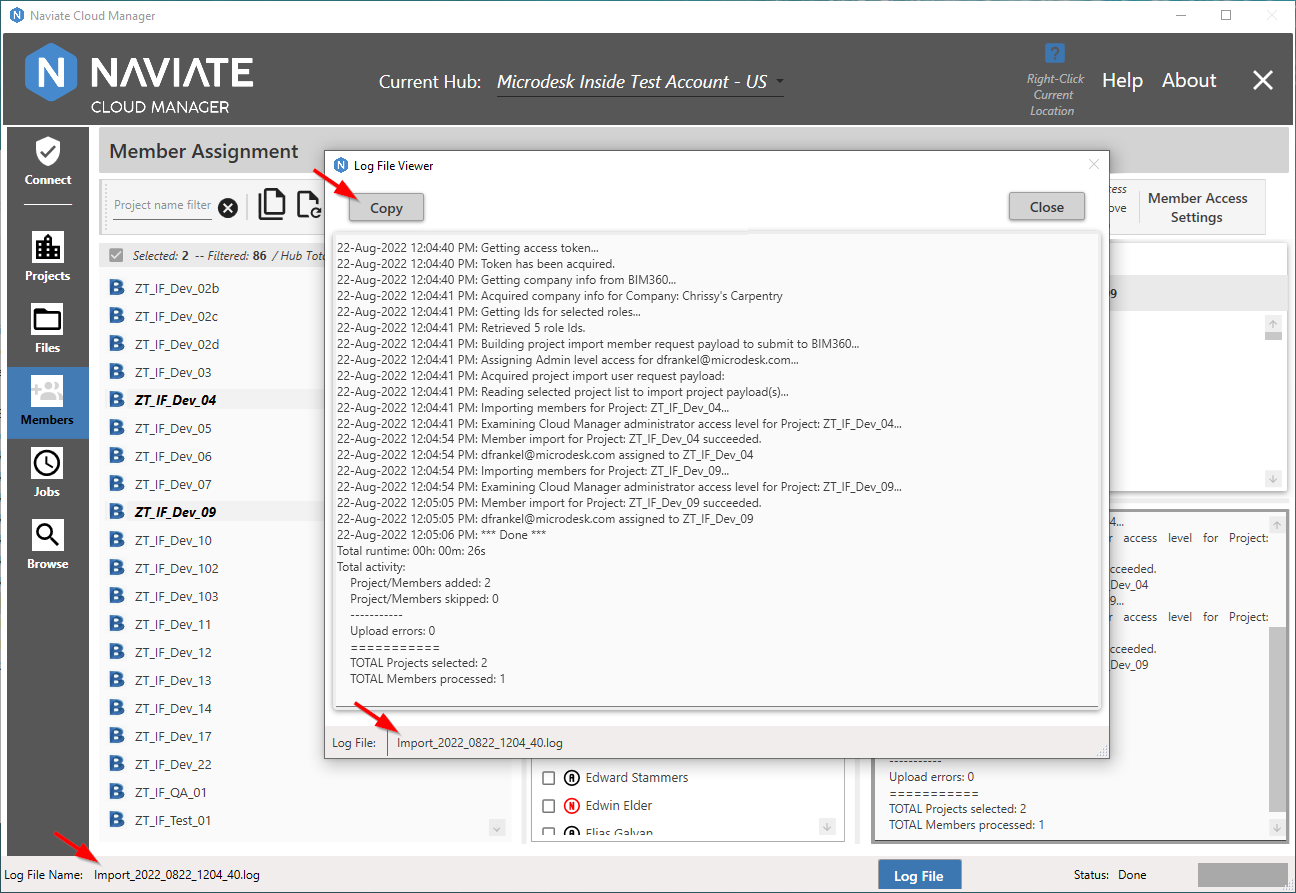Open the Connect panel in sidebar
This screenshot has width=1296, height=893.
(x=48, y=162)
